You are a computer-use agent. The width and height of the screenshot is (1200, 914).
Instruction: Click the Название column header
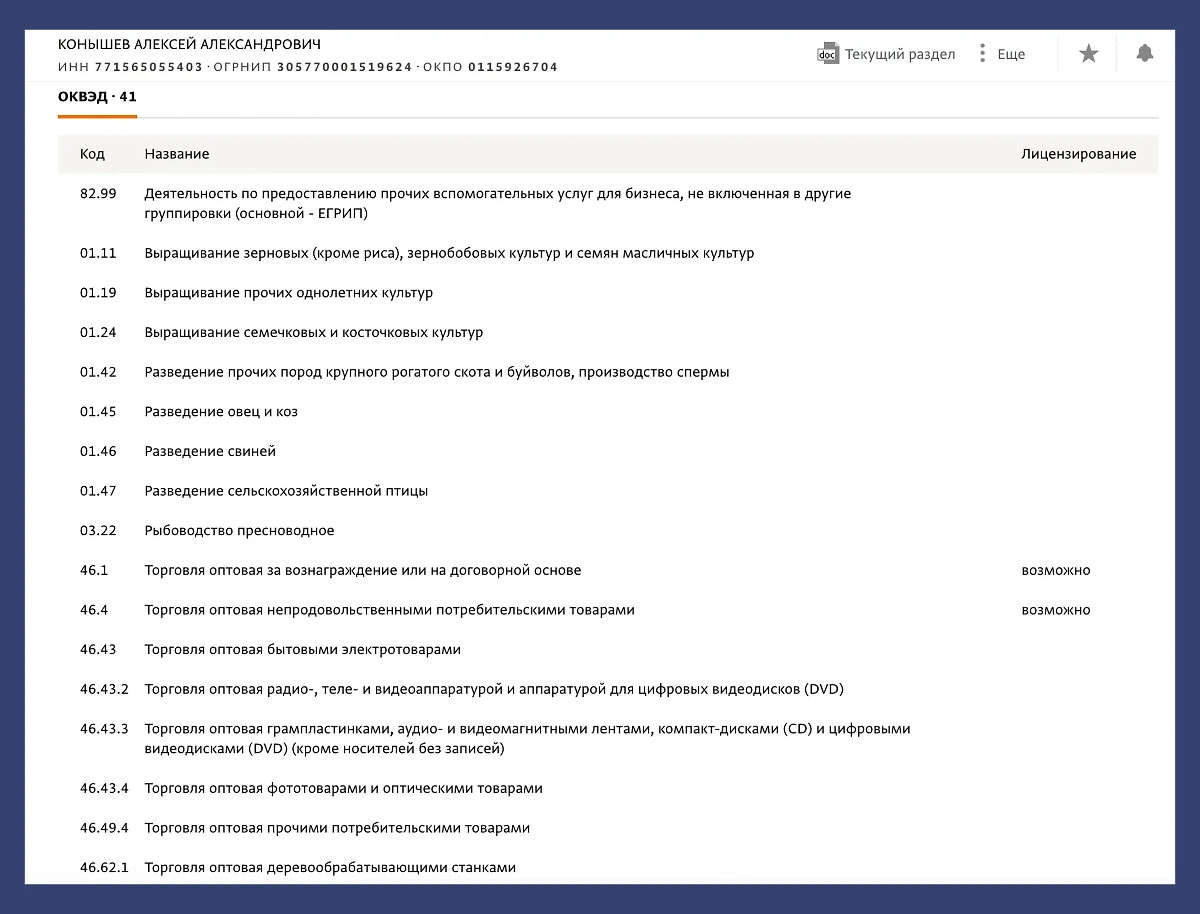(176, 154)
